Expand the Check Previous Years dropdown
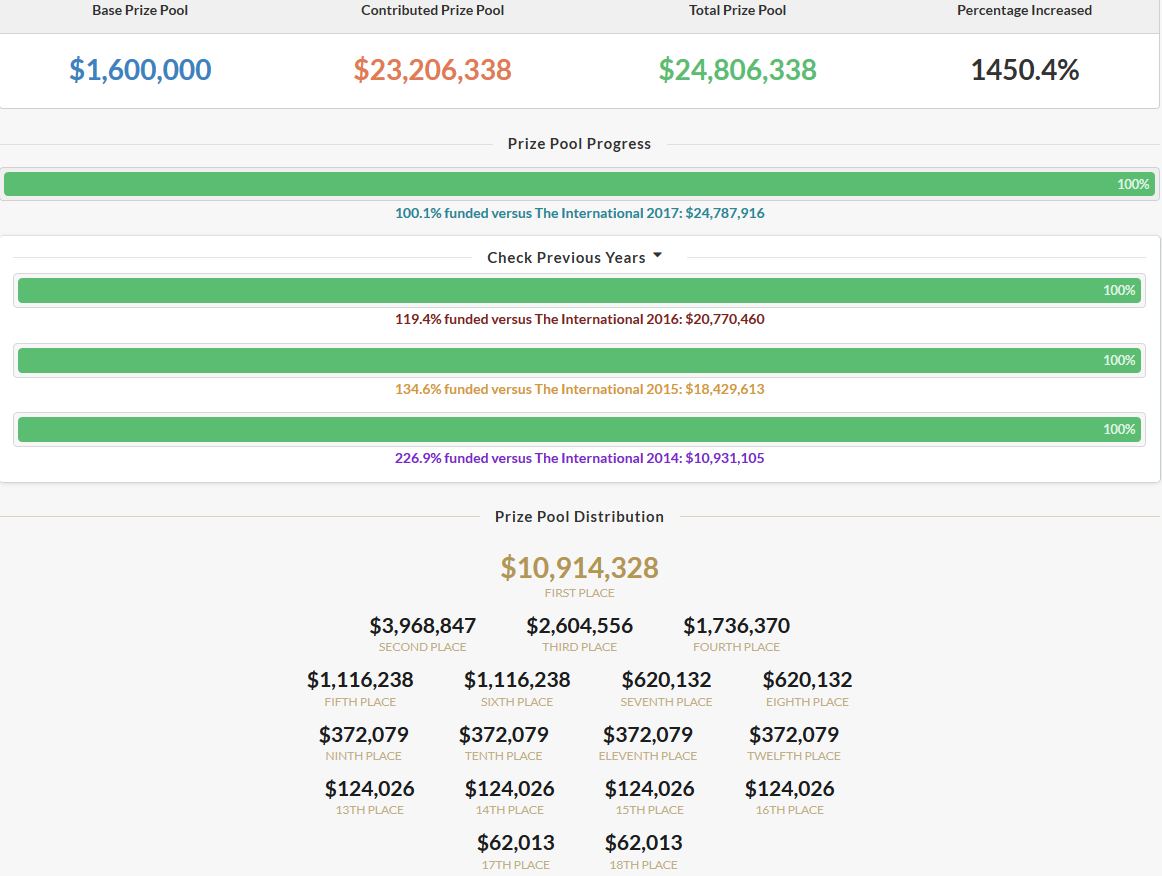This screenshot has height=876, width=1162. point(574,257)
